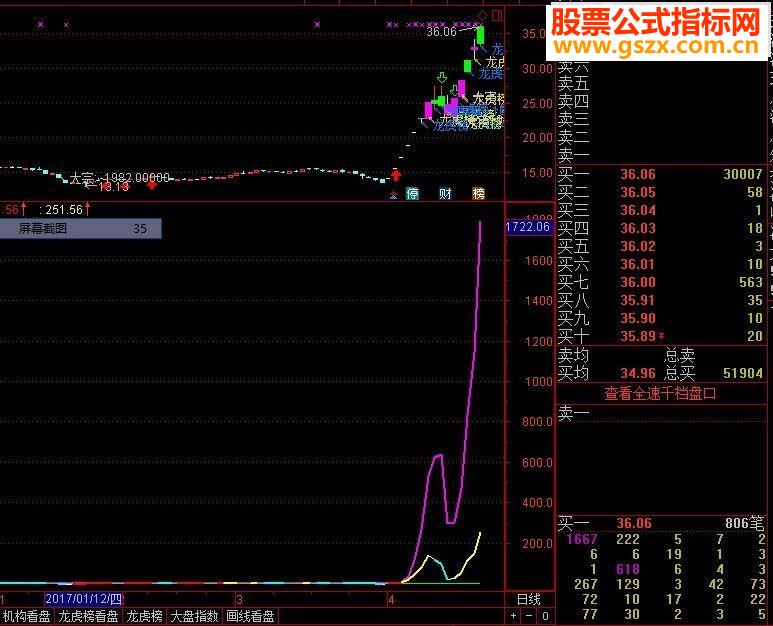773x626 pixels.
Task: Click the 停 trading-halt marker icon
Action: pyautogui.click(x=413, y=194)
